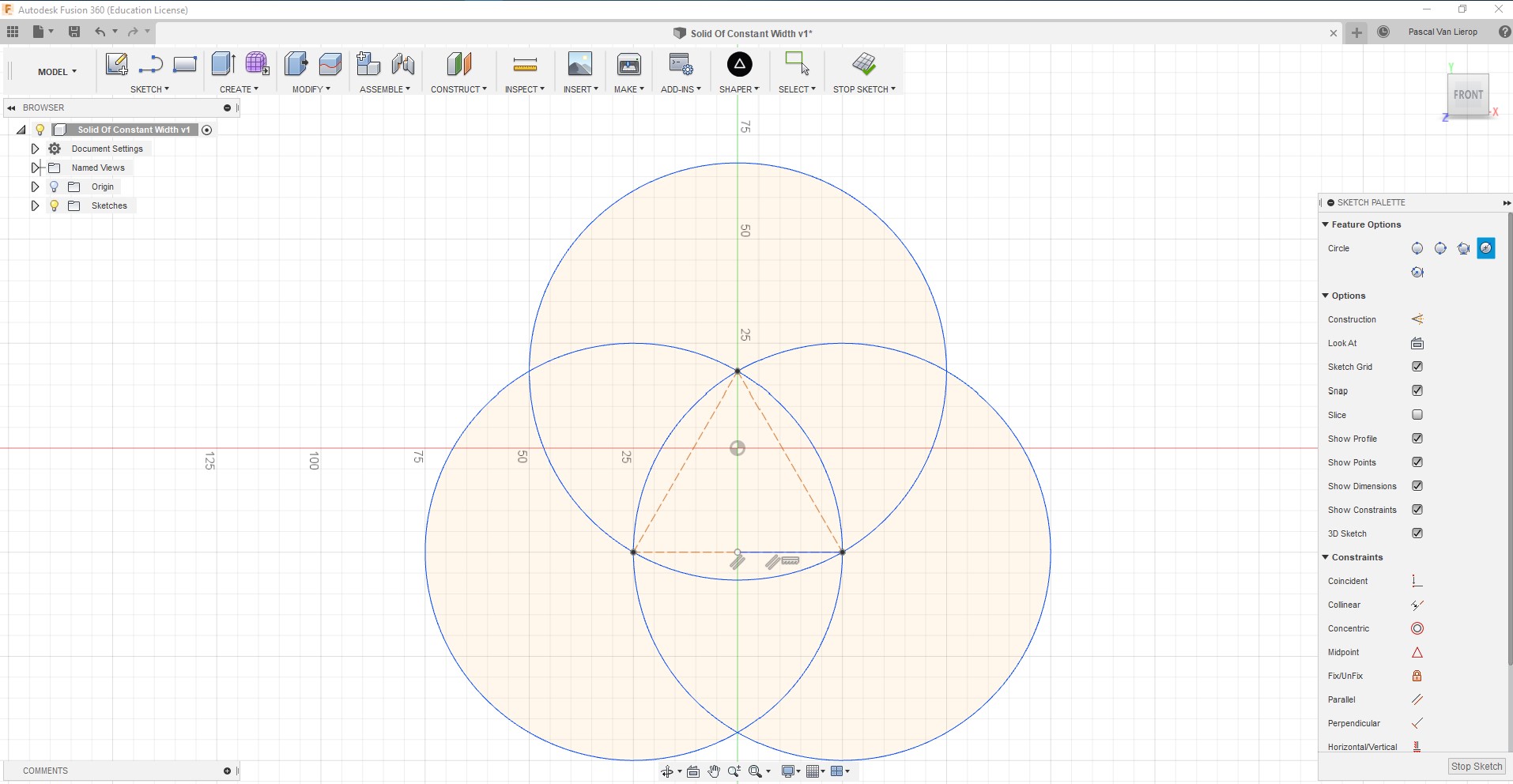This screenshot has height=784, width=1513.
Task: Click the image icon above INSERT
Action: [579, 64]
